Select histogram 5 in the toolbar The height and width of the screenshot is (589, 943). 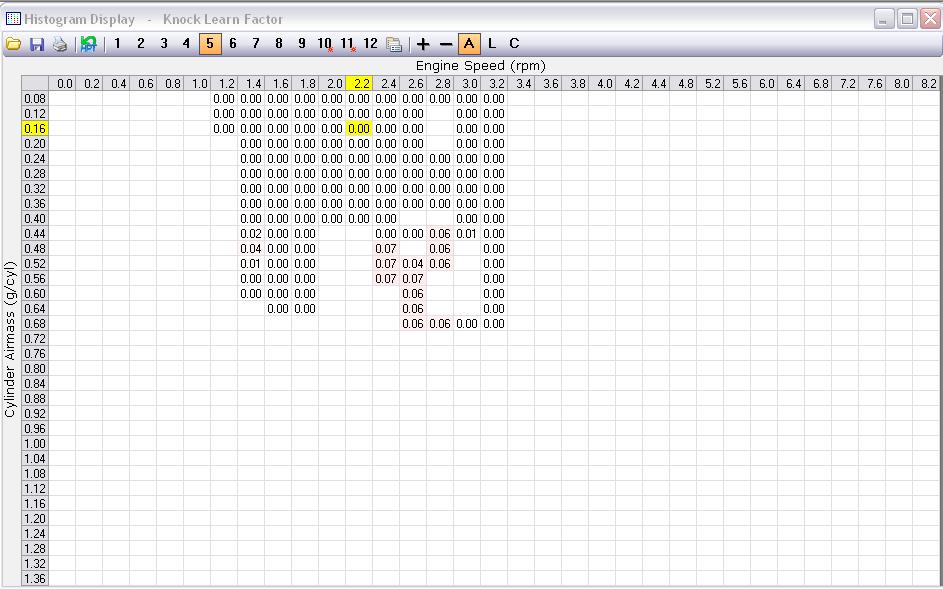[210, 43]
